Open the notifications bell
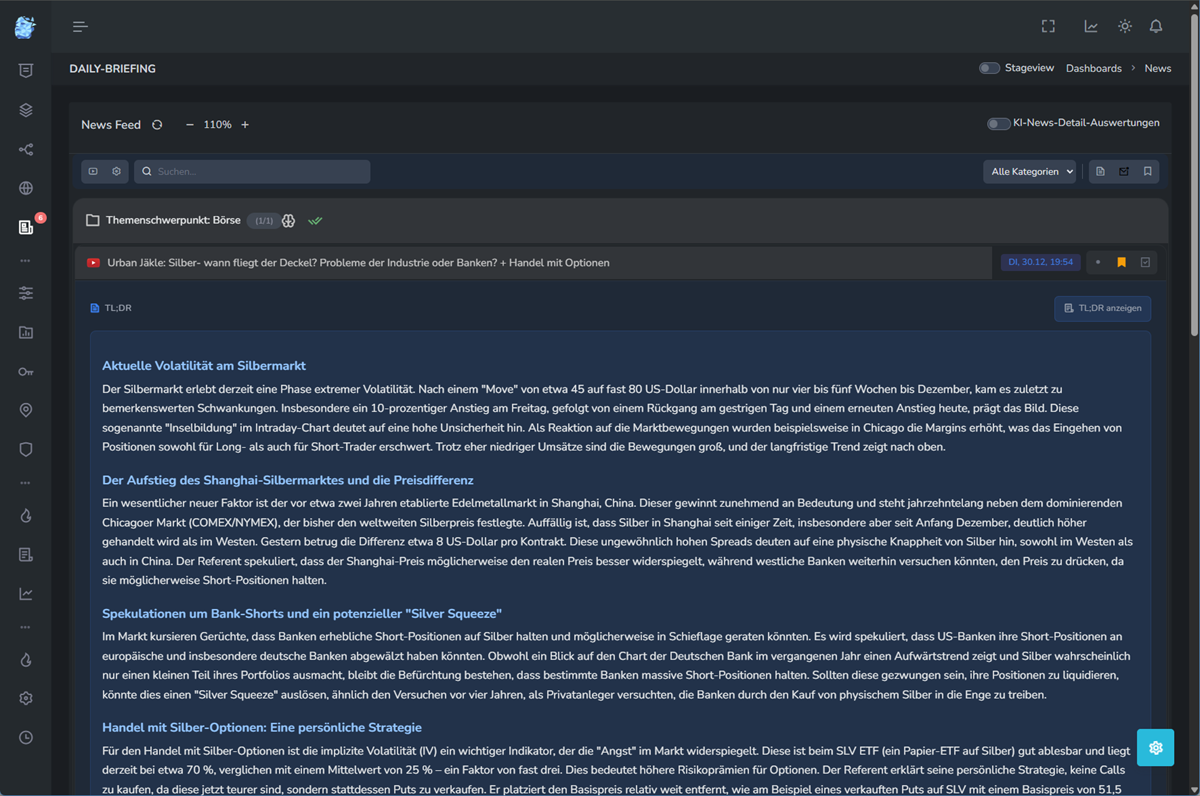This screenshot has width=1200, height=796. 1156,26
